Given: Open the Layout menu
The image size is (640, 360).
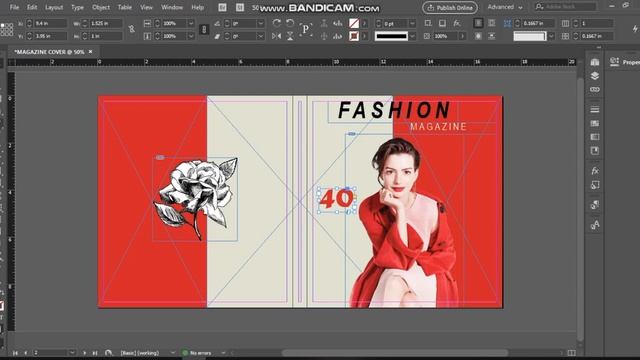Looking at the screenshot, I should tap(54, 7).
